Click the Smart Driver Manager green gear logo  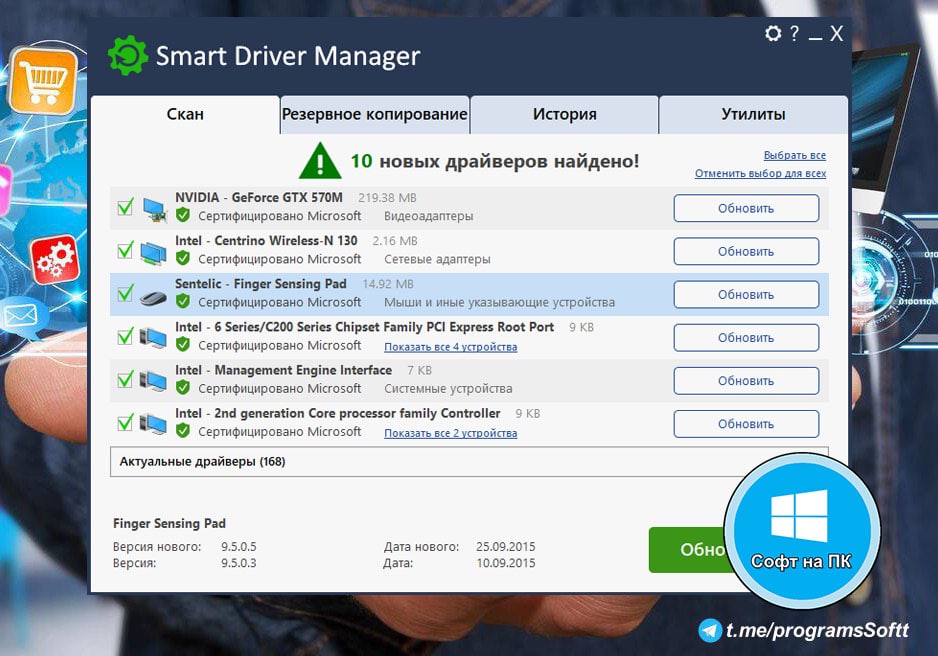(x=128, y=56)
